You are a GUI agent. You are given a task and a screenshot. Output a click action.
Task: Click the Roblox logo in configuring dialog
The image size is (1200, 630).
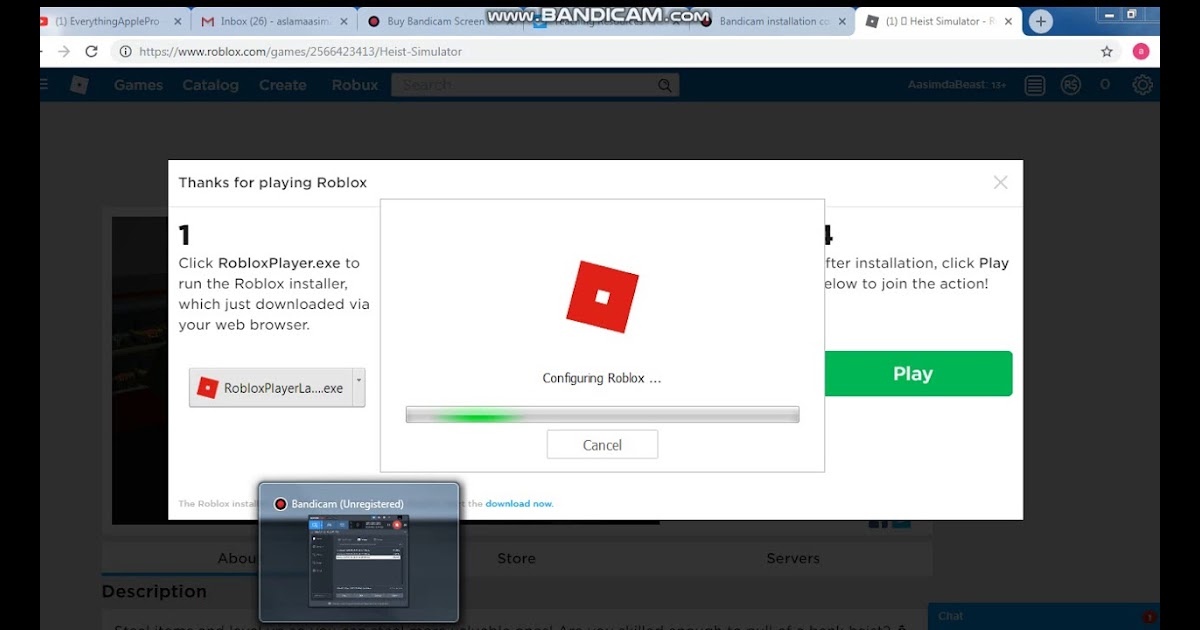(x=602, y=297)
